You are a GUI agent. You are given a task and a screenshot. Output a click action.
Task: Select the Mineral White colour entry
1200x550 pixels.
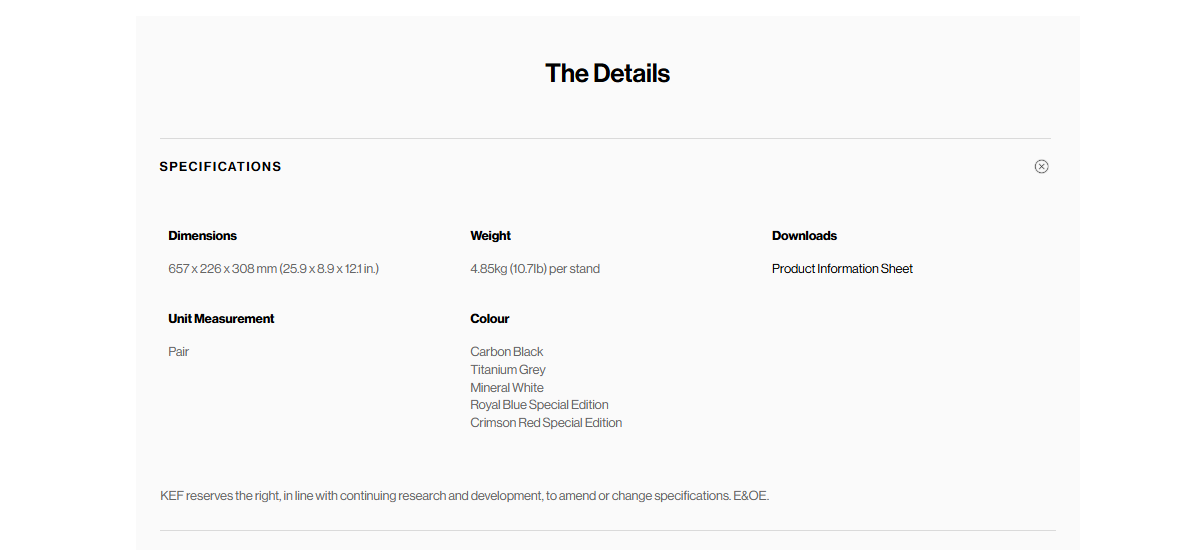[507, 388]
